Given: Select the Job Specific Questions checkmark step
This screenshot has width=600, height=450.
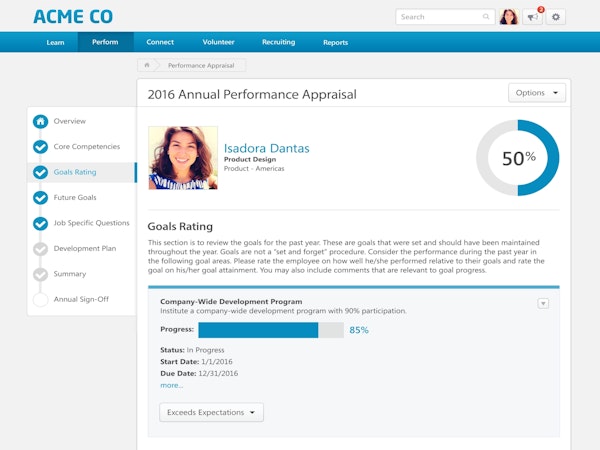Looking at the screenshot, I should [x=40, y=223].
